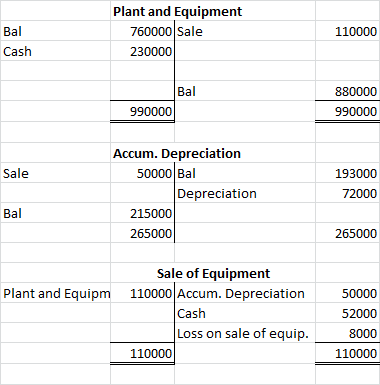Click the "Sale of Equipment" heading cell
The image size is (380, 385).
click(213, 273)
